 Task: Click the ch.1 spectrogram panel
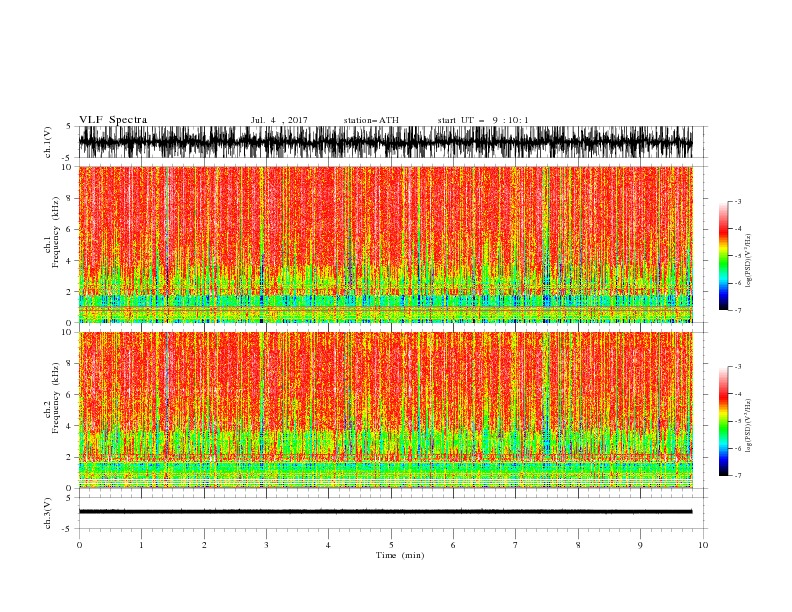pyautogui.click(x=385, y=244)
